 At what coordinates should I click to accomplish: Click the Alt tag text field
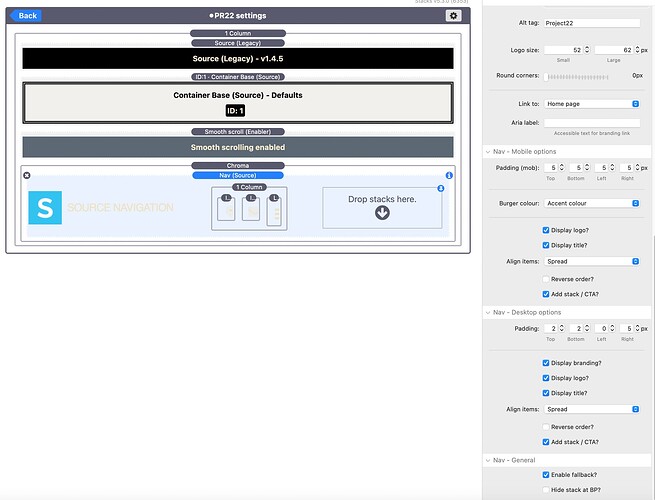click(592, 22)
